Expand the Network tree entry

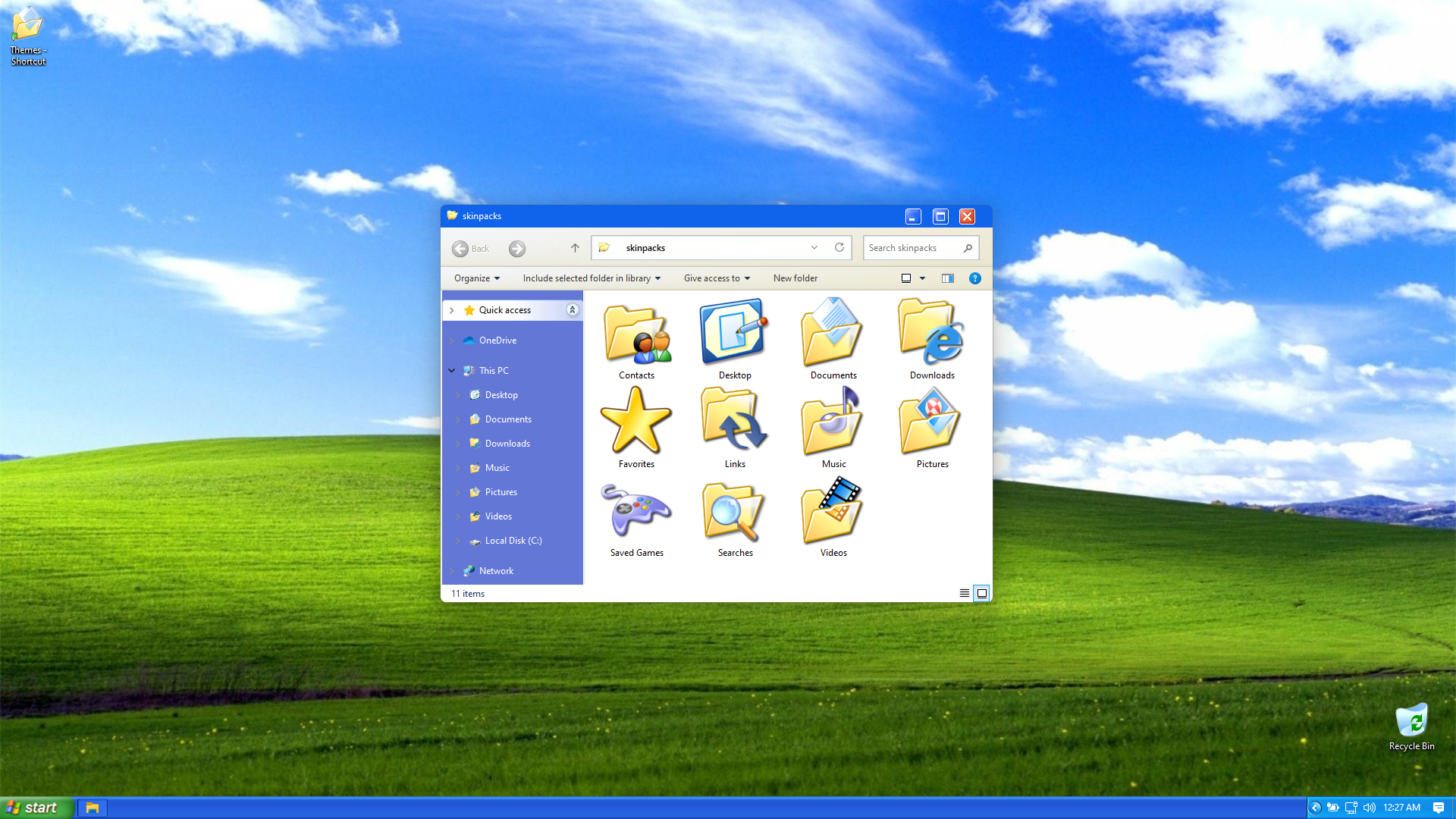(x=453, y=570)
